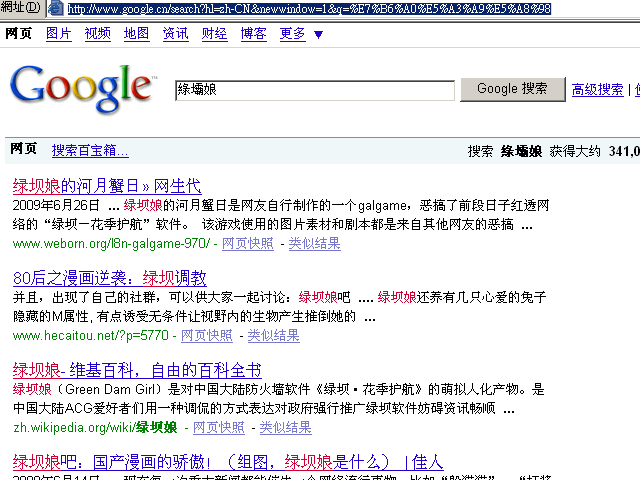
Task: Open the 资讯 news tab
Action: pos(176,33)
